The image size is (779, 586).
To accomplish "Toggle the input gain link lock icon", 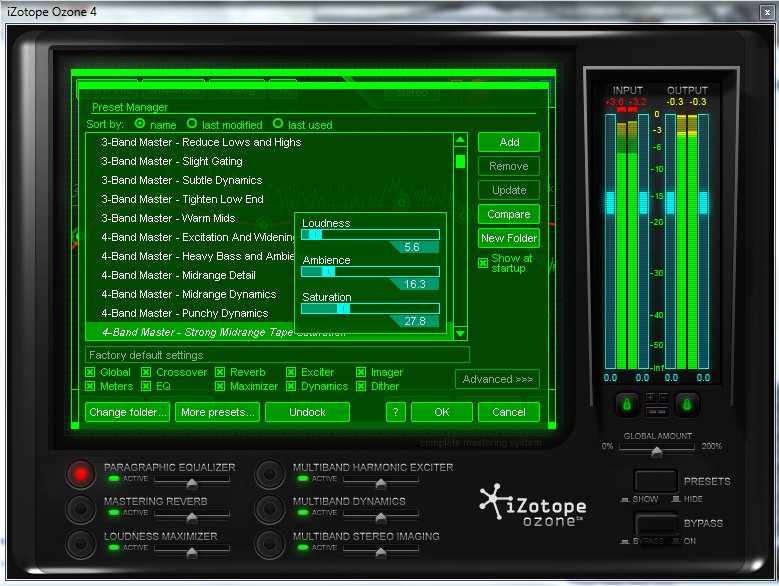I will pyautogui.click(x=627, y=405).
